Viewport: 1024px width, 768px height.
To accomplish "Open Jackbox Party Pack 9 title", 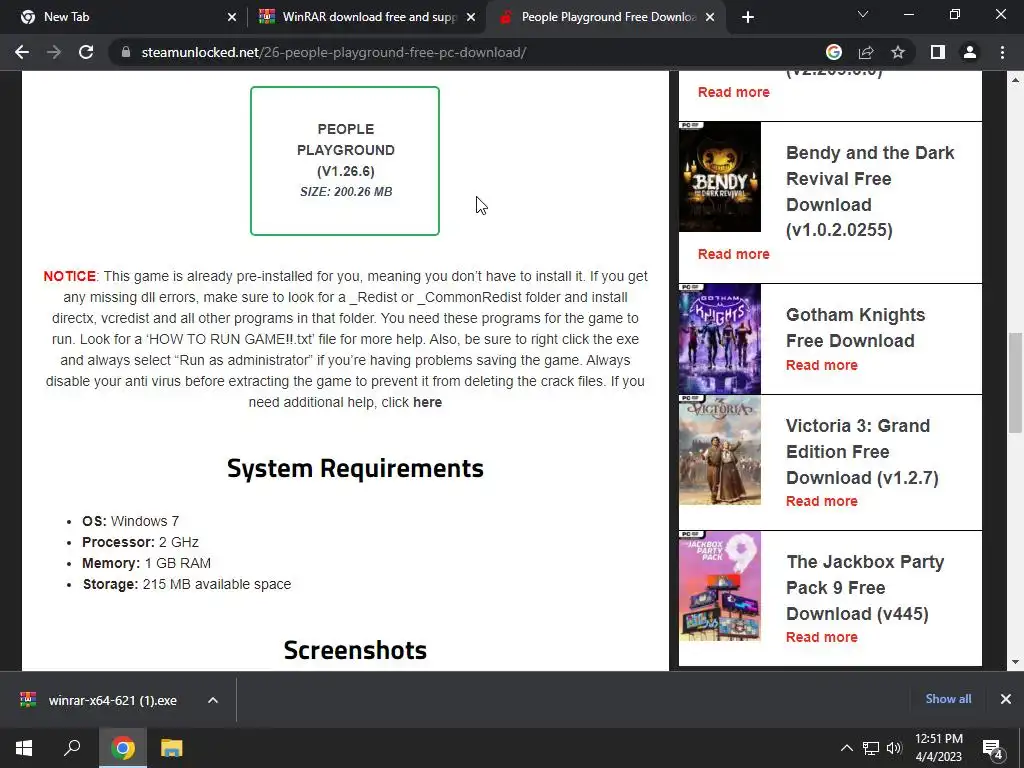I will [x=865, y=588].
